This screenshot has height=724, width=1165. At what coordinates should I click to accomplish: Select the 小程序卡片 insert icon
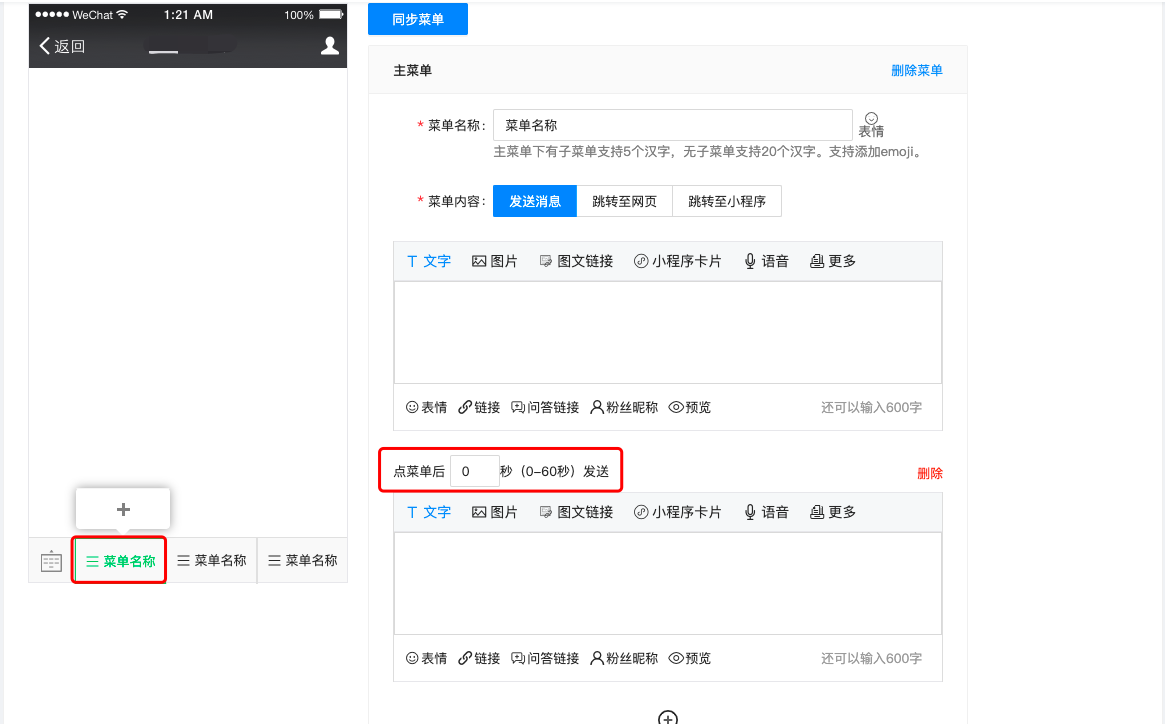point(678,261)
